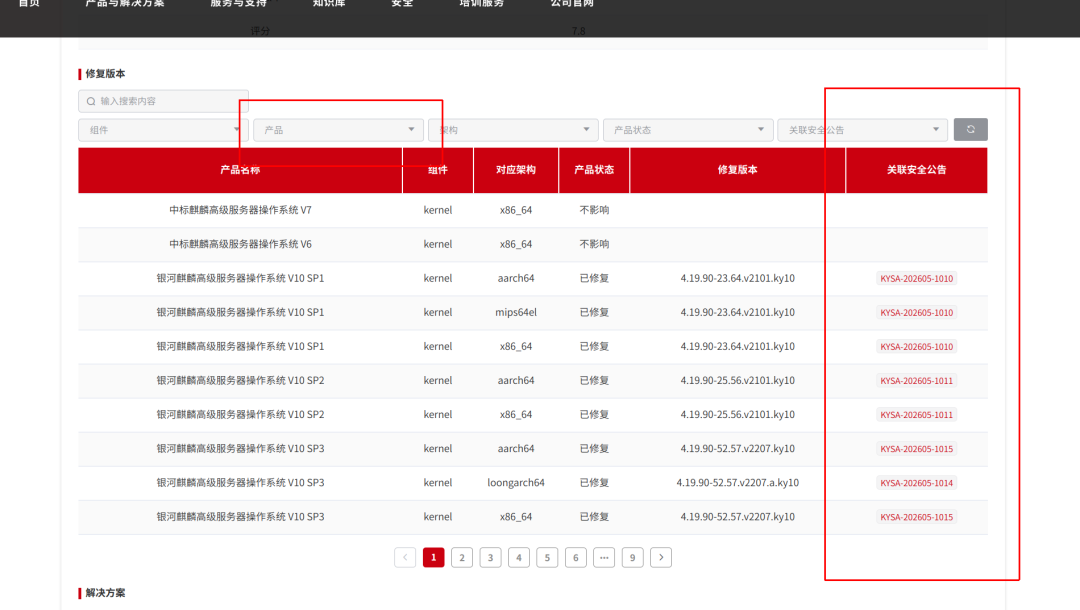Click the 解决方案 section heading
Screen dimensions: 1080x610
105,593
